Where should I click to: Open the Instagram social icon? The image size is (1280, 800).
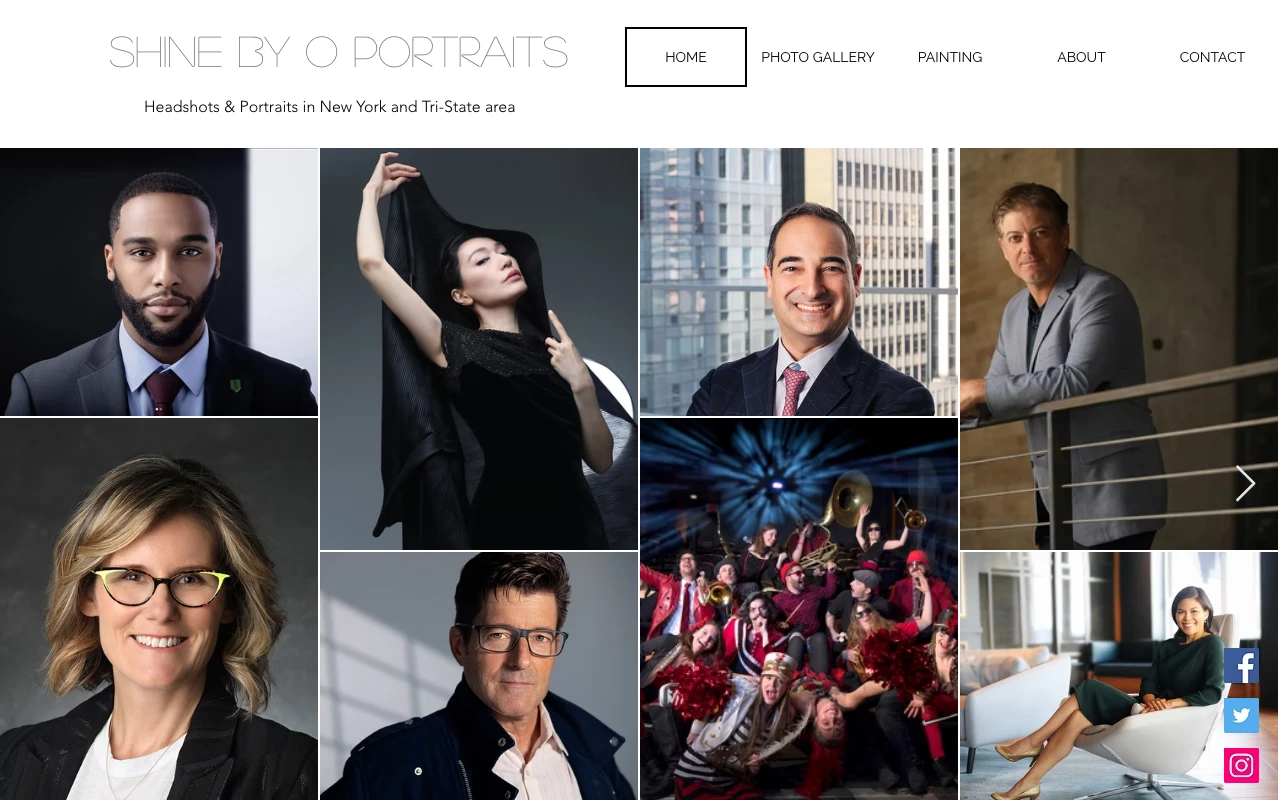pos(1241,766)
